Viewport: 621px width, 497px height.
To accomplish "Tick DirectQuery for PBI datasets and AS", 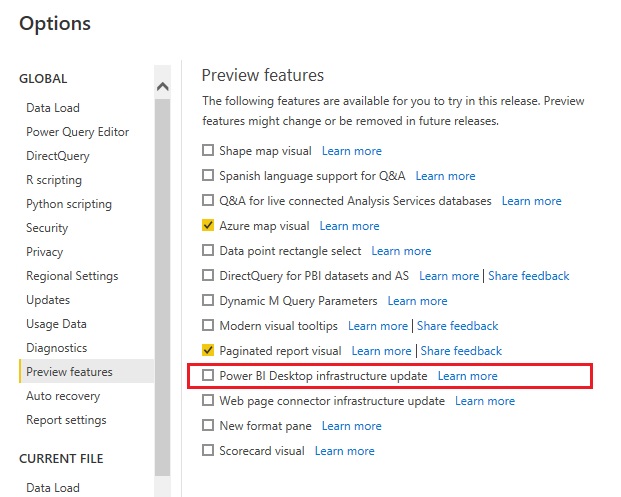I will tap(208, 275).
